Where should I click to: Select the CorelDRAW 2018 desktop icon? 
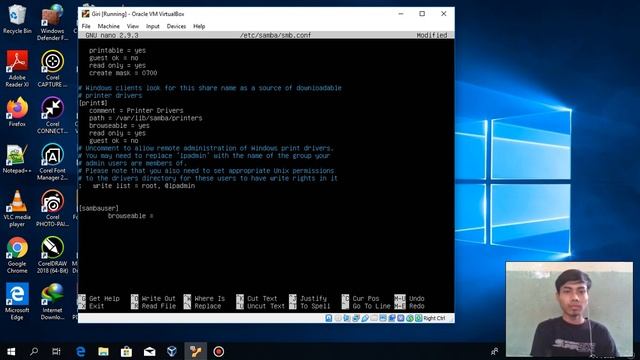[52, 255]
